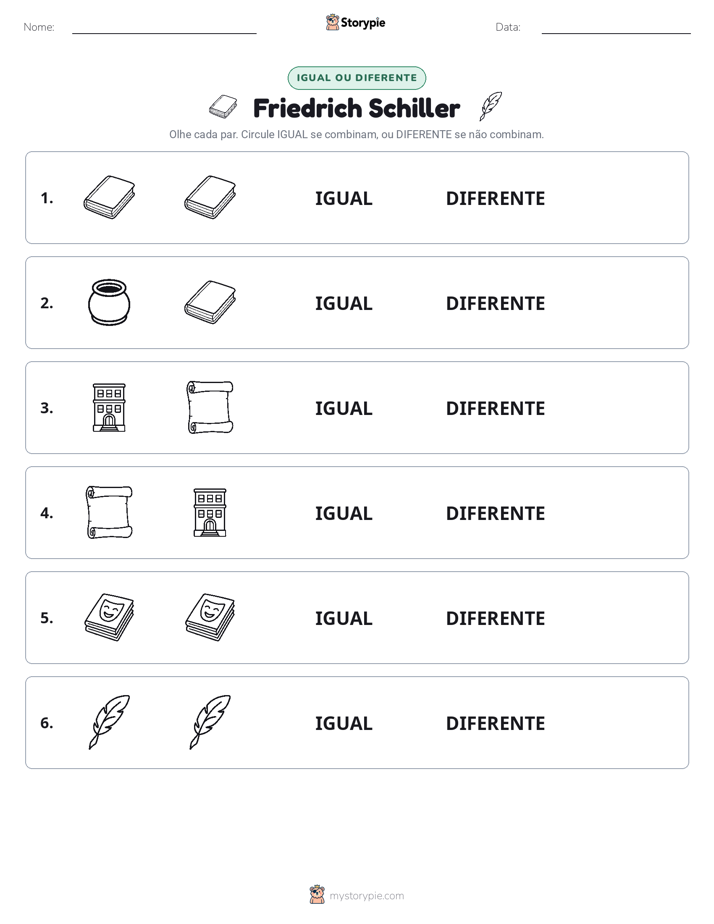
Task: Click the book icon in row 2
Action: coord(210,302)
